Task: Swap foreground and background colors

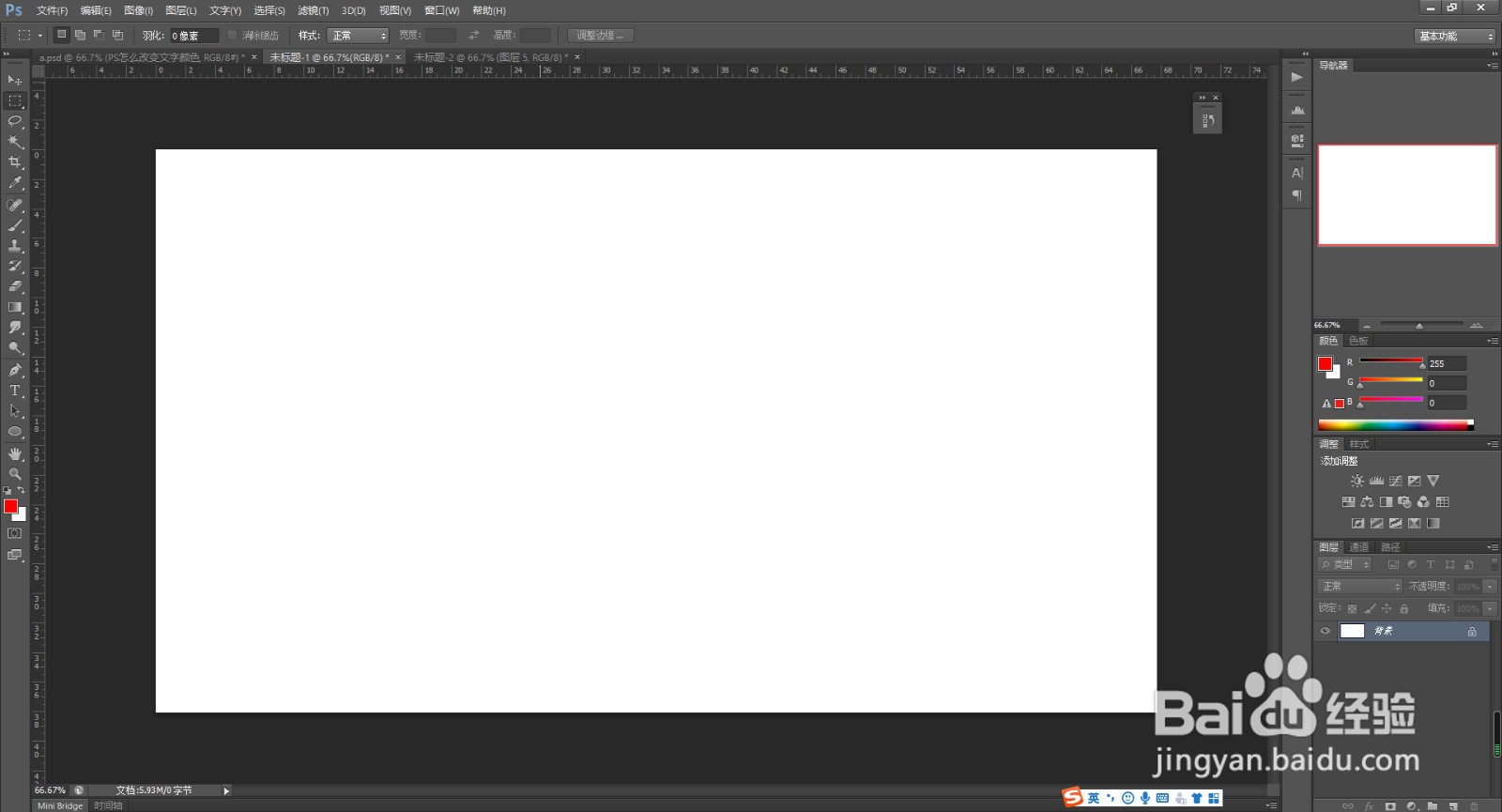Action: (x=22, y=490)
